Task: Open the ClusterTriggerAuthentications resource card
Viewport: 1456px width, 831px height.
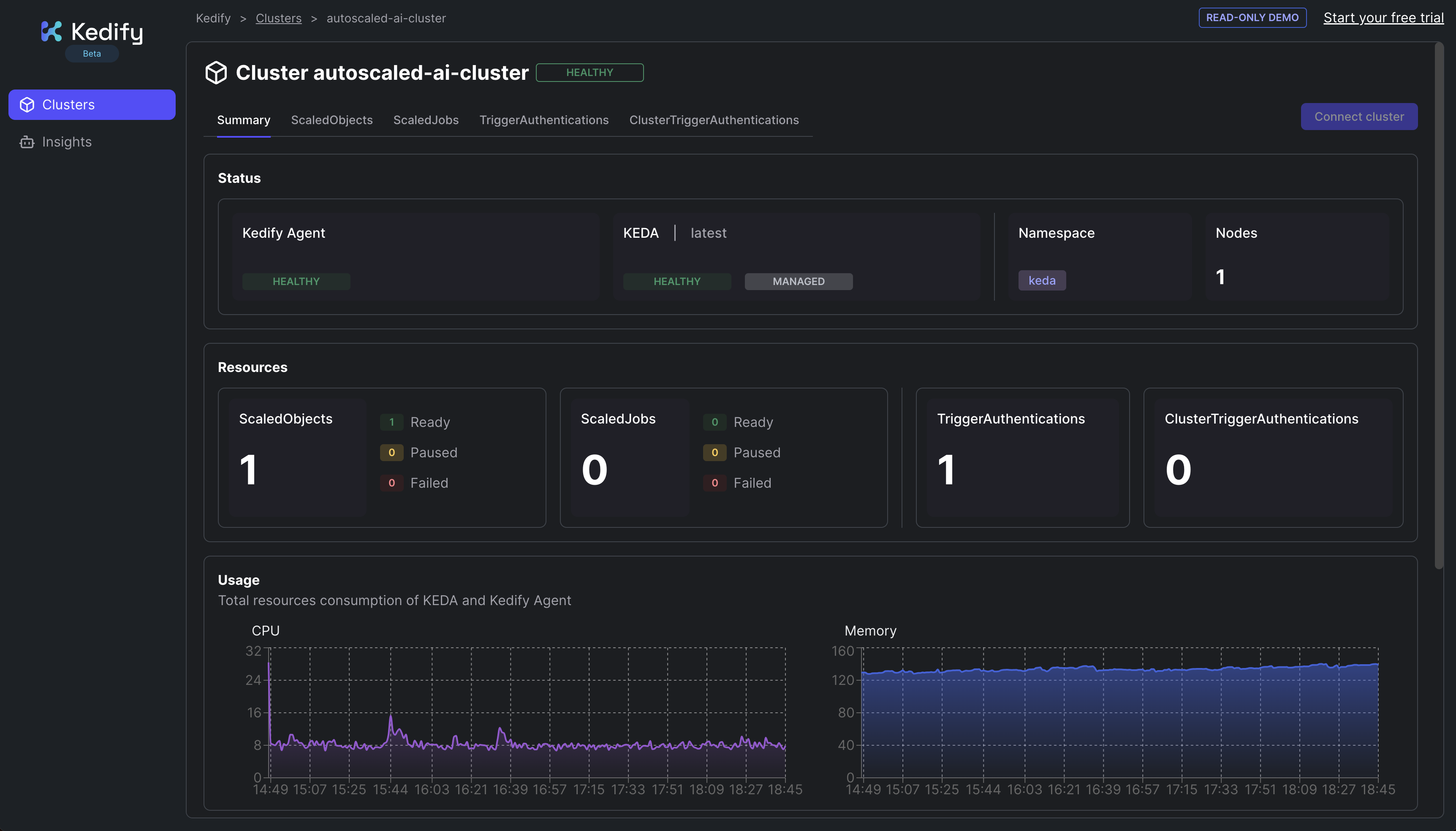Action: 1273,458
